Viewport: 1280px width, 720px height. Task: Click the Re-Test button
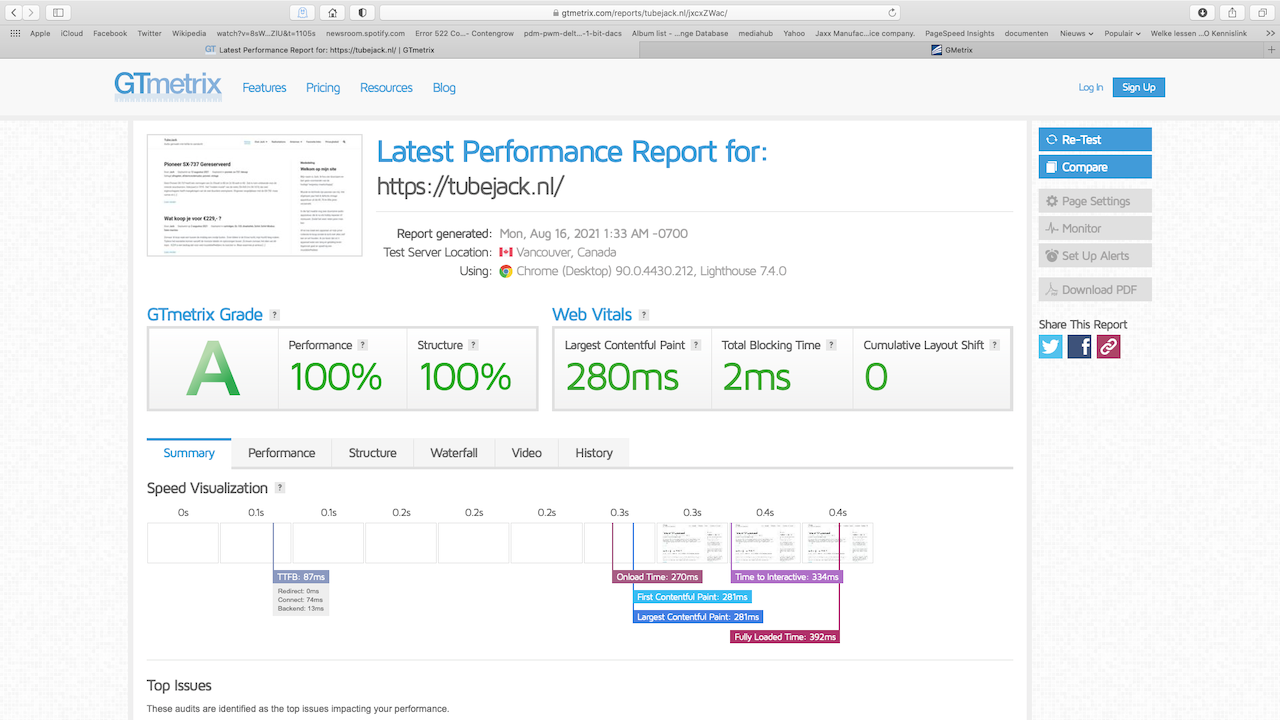click(1095, 140)
